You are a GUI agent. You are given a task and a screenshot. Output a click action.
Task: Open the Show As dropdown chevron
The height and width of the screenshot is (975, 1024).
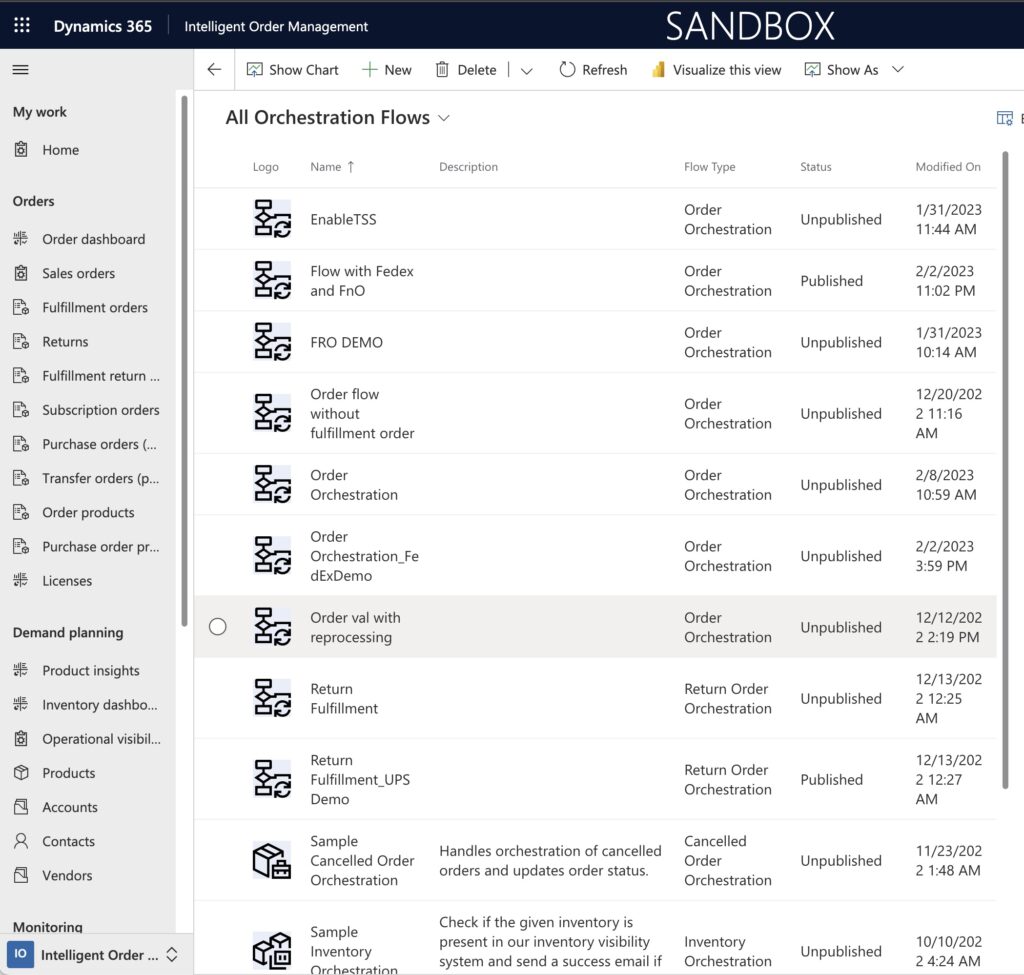coord(897,70)
